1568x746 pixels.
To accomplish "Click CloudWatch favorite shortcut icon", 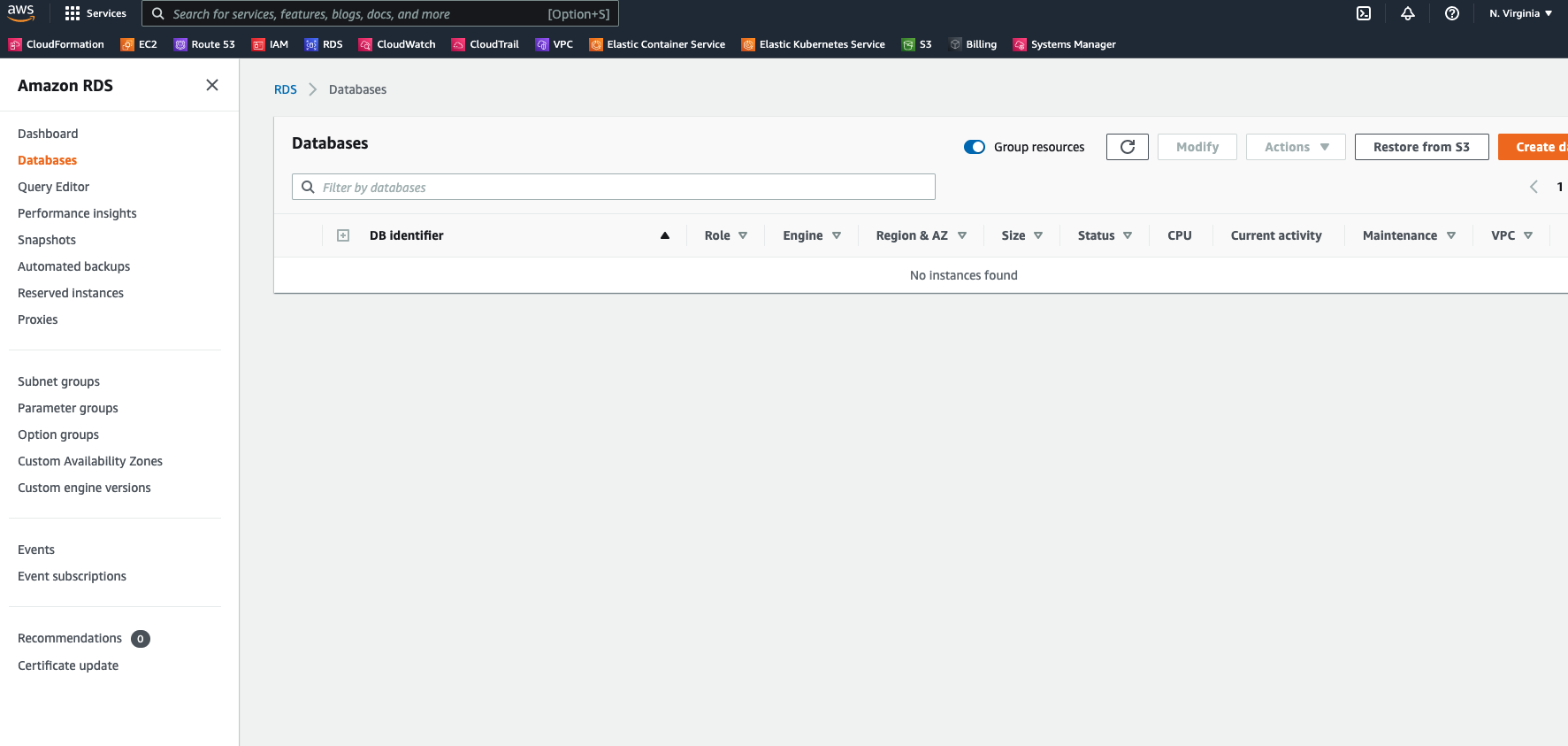I will point(365,44).
